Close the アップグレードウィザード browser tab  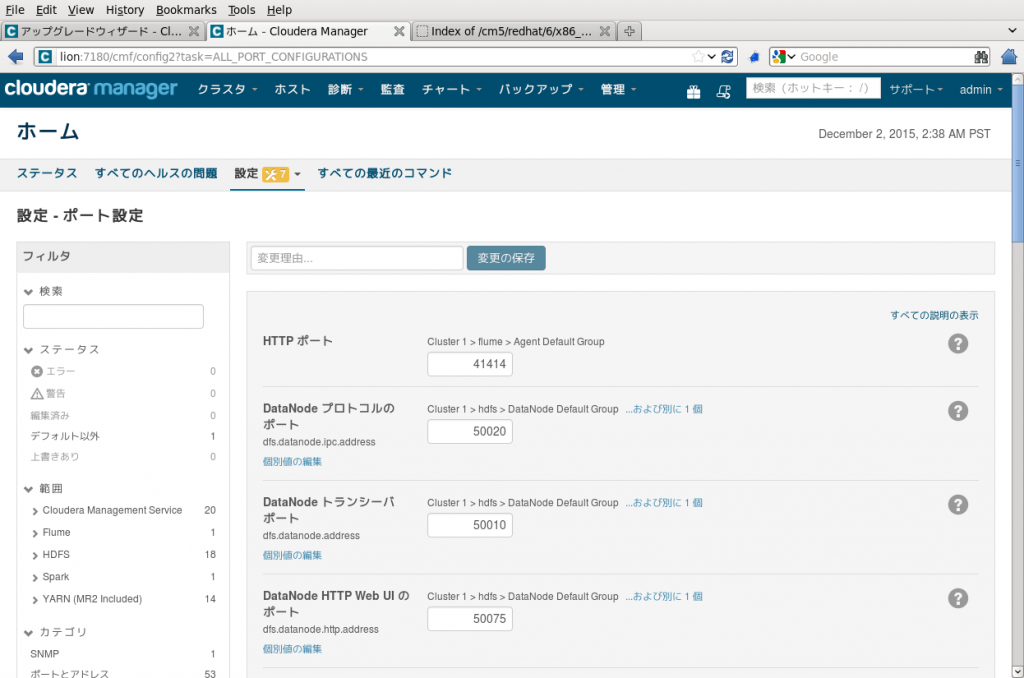pos(194,31)
